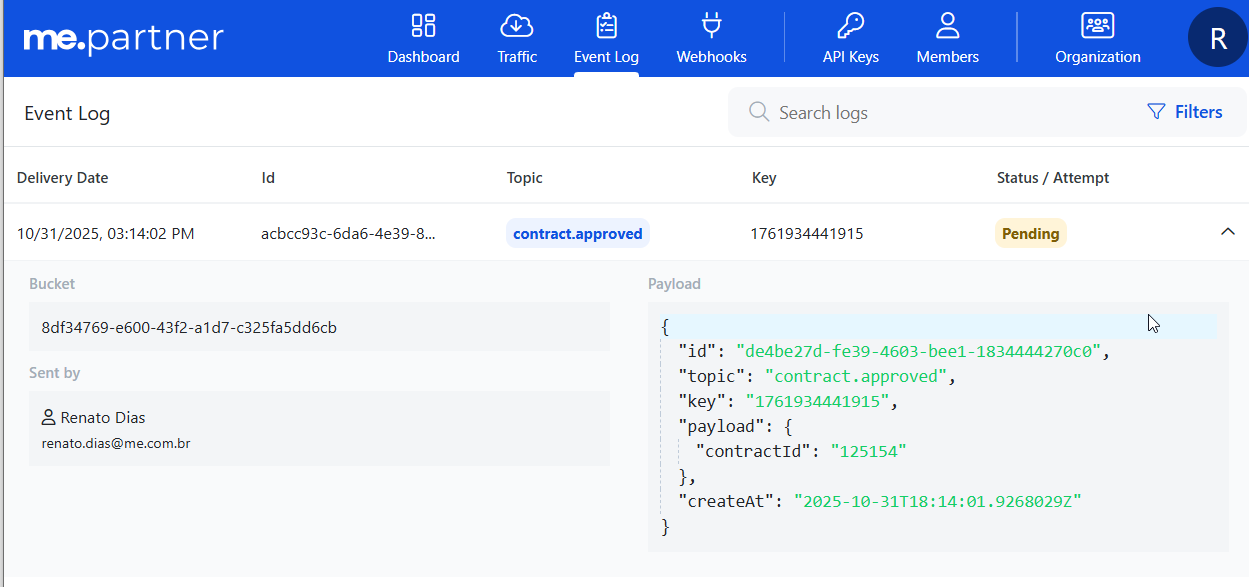The height and width of the screenshot is (587, 1249).
Task: Open the Webhooks plug icon
Action: (x=711, y=26)
